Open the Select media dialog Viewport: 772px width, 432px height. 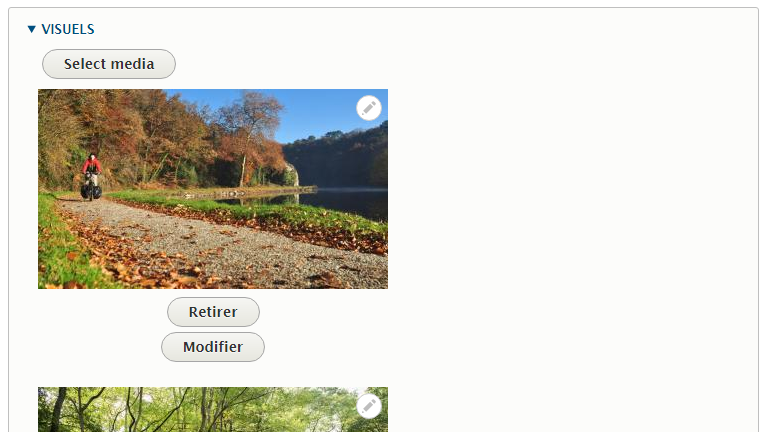point(109,64)
